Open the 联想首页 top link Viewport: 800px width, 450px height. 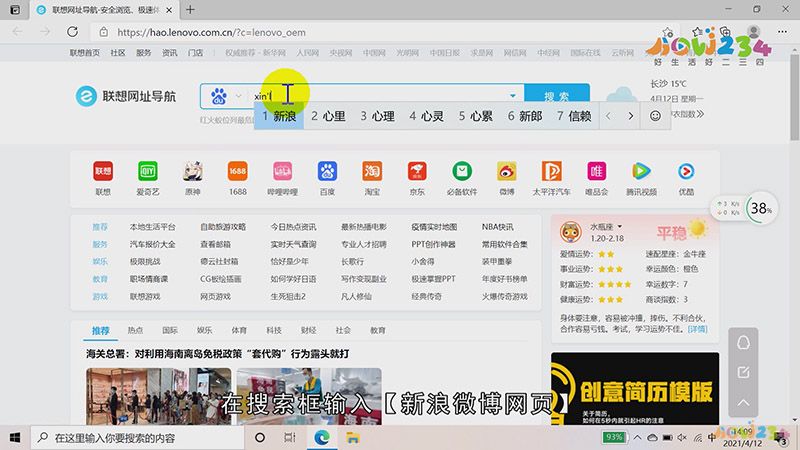(85, 53)
